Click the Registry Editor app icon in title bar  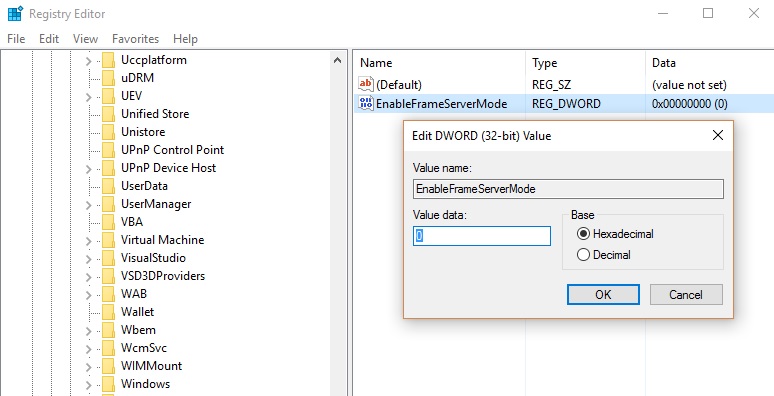(x=15, y=13)
